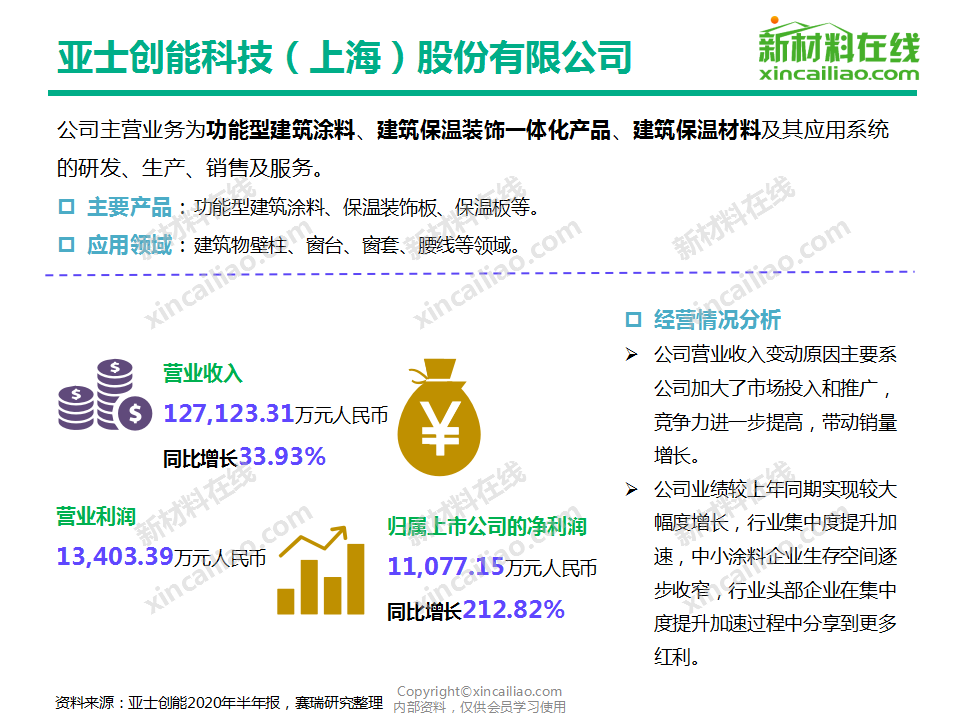Click the xincailiao.com text under logo
This screenshot has width=960, height=720.
point(839,74)
